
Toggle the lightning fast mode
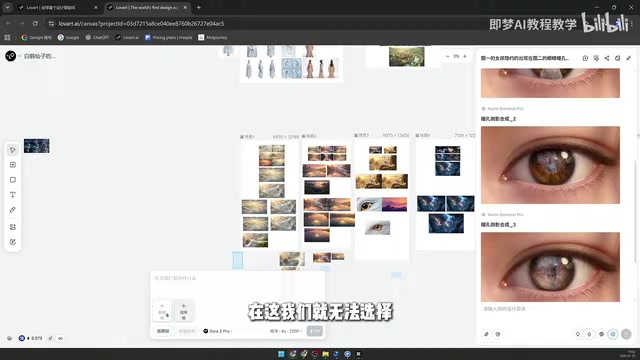coord(589,334)
